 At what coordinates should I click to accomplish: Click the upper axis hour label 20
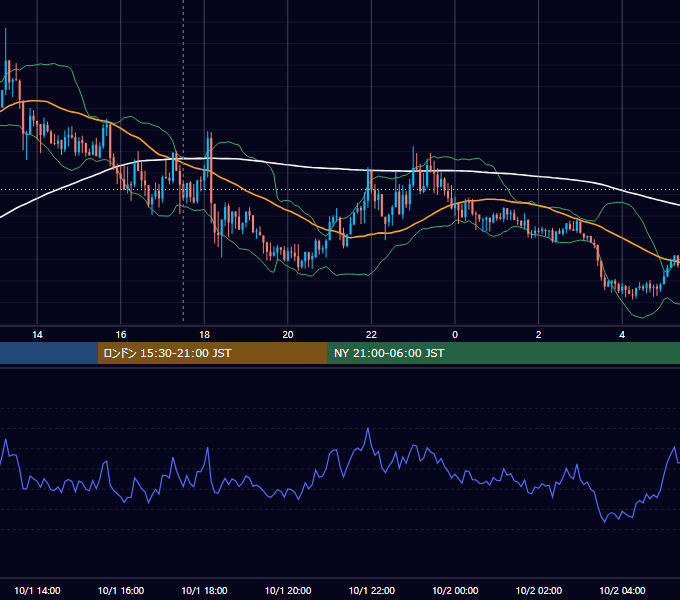[288, 335]
